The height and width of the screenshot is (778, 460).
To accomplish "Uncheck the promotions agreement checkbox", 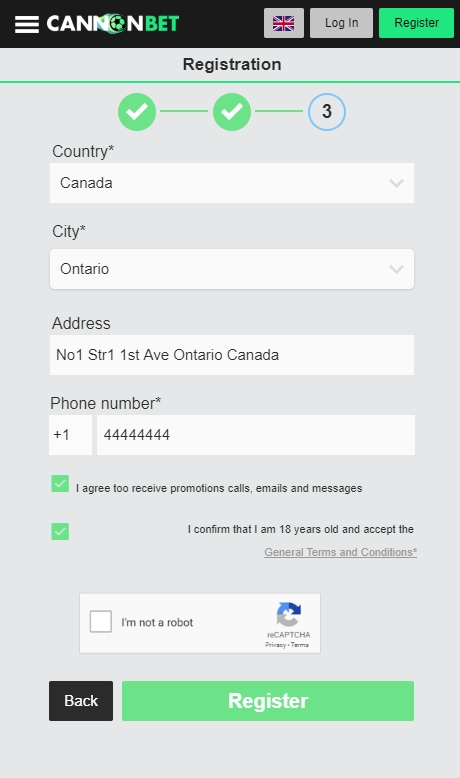I will (x=60, y=483).
